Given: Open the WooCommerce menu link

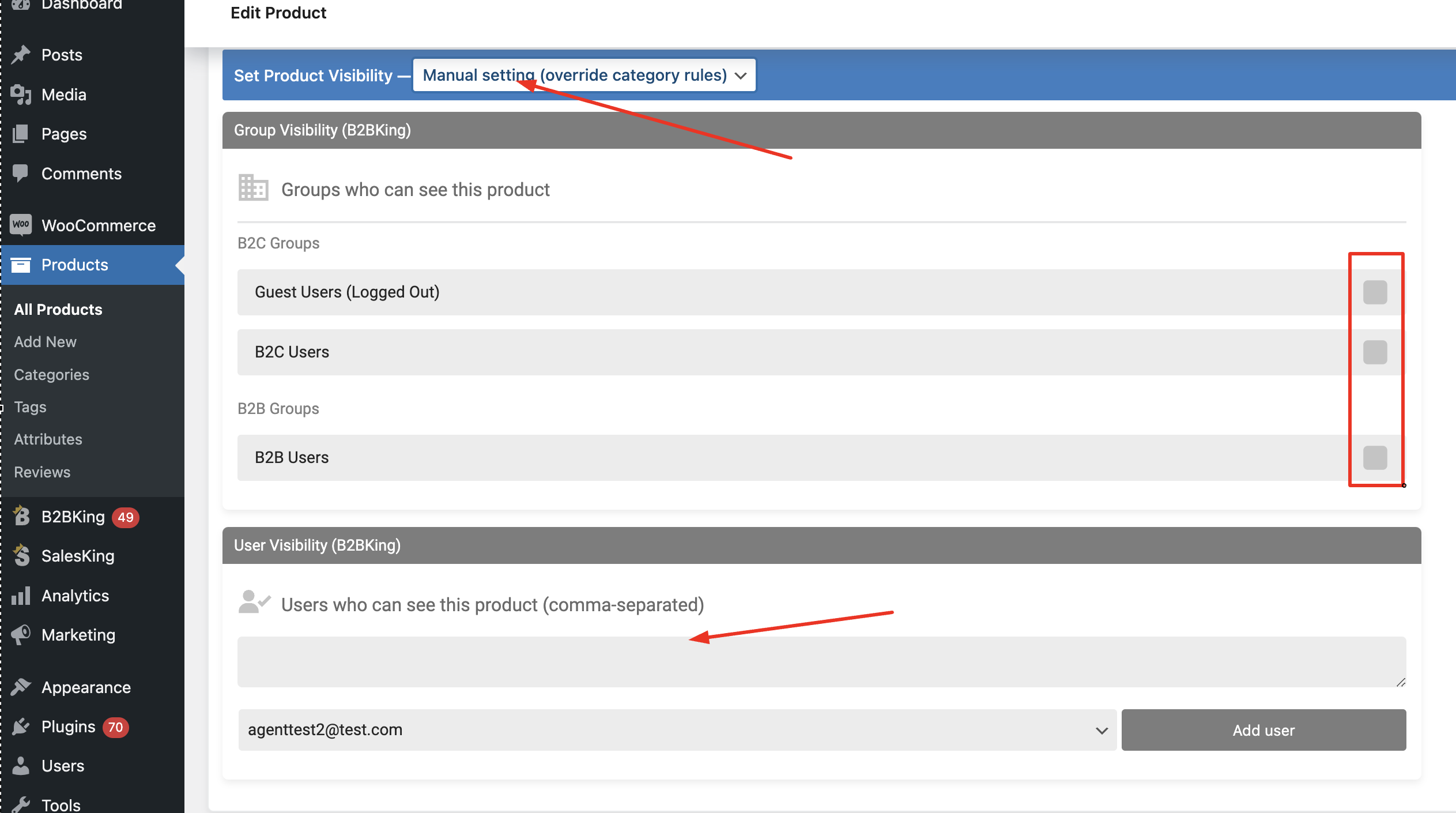Looking at the screenshot, I should click(99, 225).
